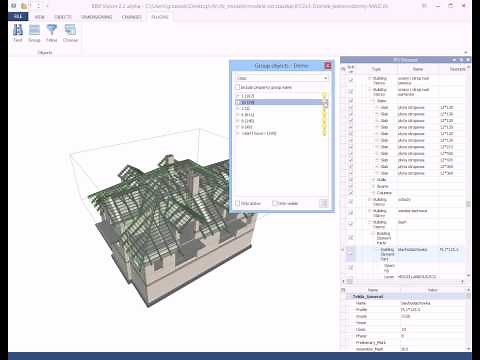Switch to the VIEW ribbon tab

40,17
